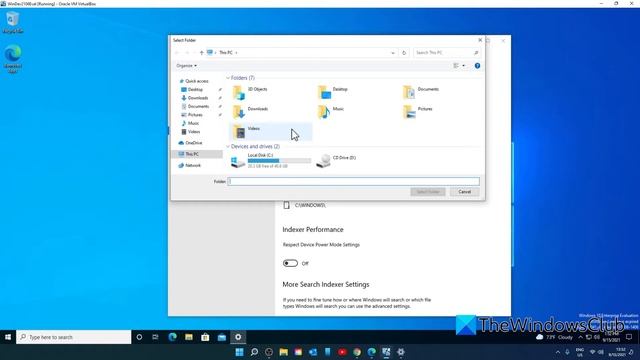Select Documents in navigation pane
Screen dimensions: 640x360
[198, 107]
